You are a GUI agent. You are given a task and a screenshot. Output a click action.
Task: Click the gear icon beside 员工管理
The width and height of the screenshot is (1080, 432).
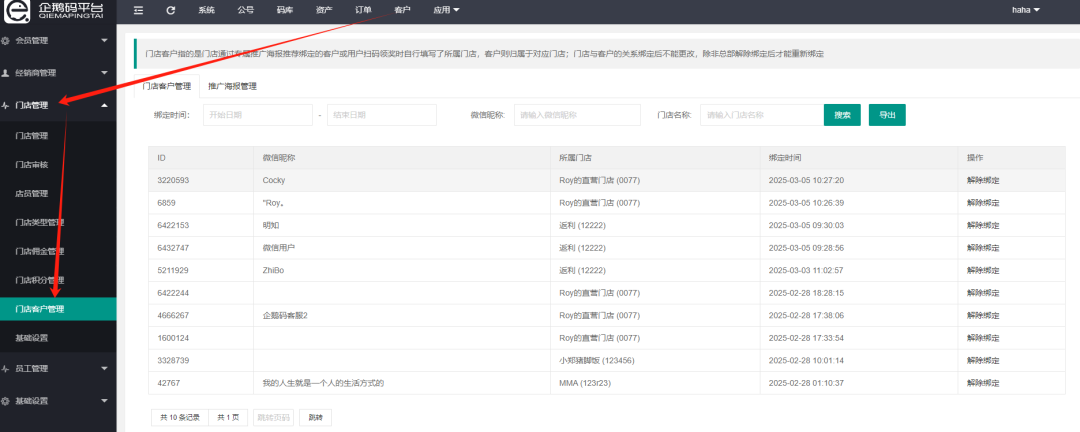pos(6,369)
